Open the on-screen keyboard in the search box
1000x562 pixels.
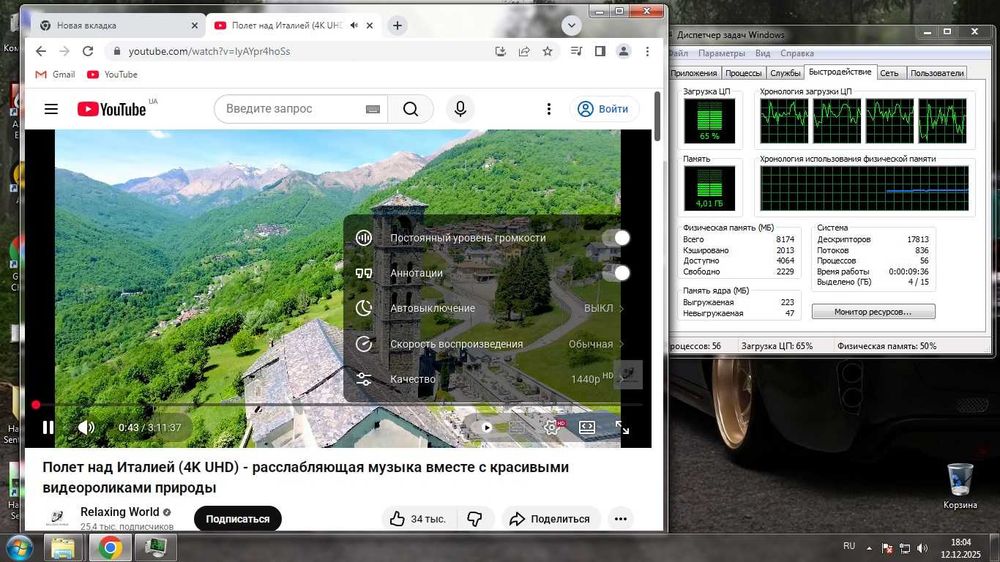click(373, 109)
